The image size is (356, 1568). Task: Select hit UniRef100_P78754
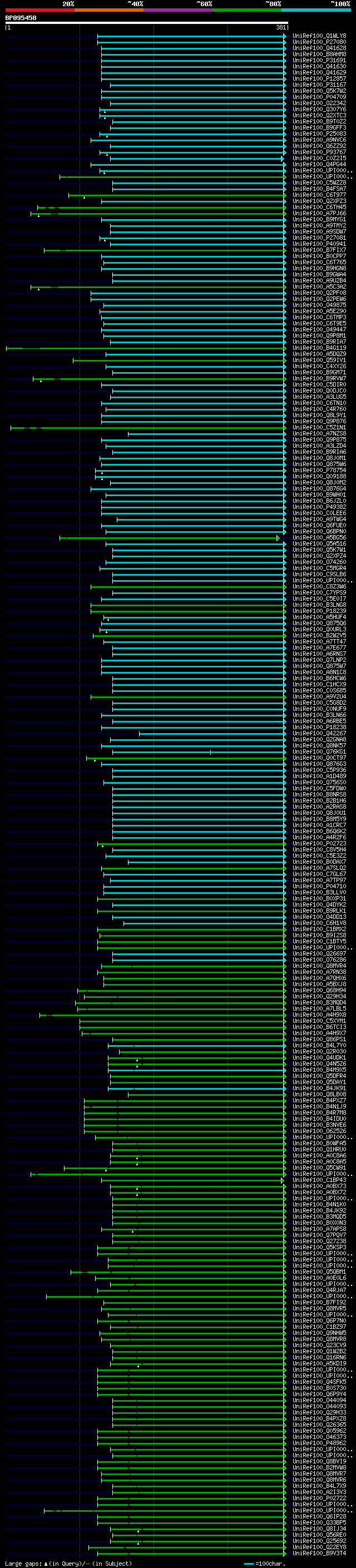click(x=319, y=471)
